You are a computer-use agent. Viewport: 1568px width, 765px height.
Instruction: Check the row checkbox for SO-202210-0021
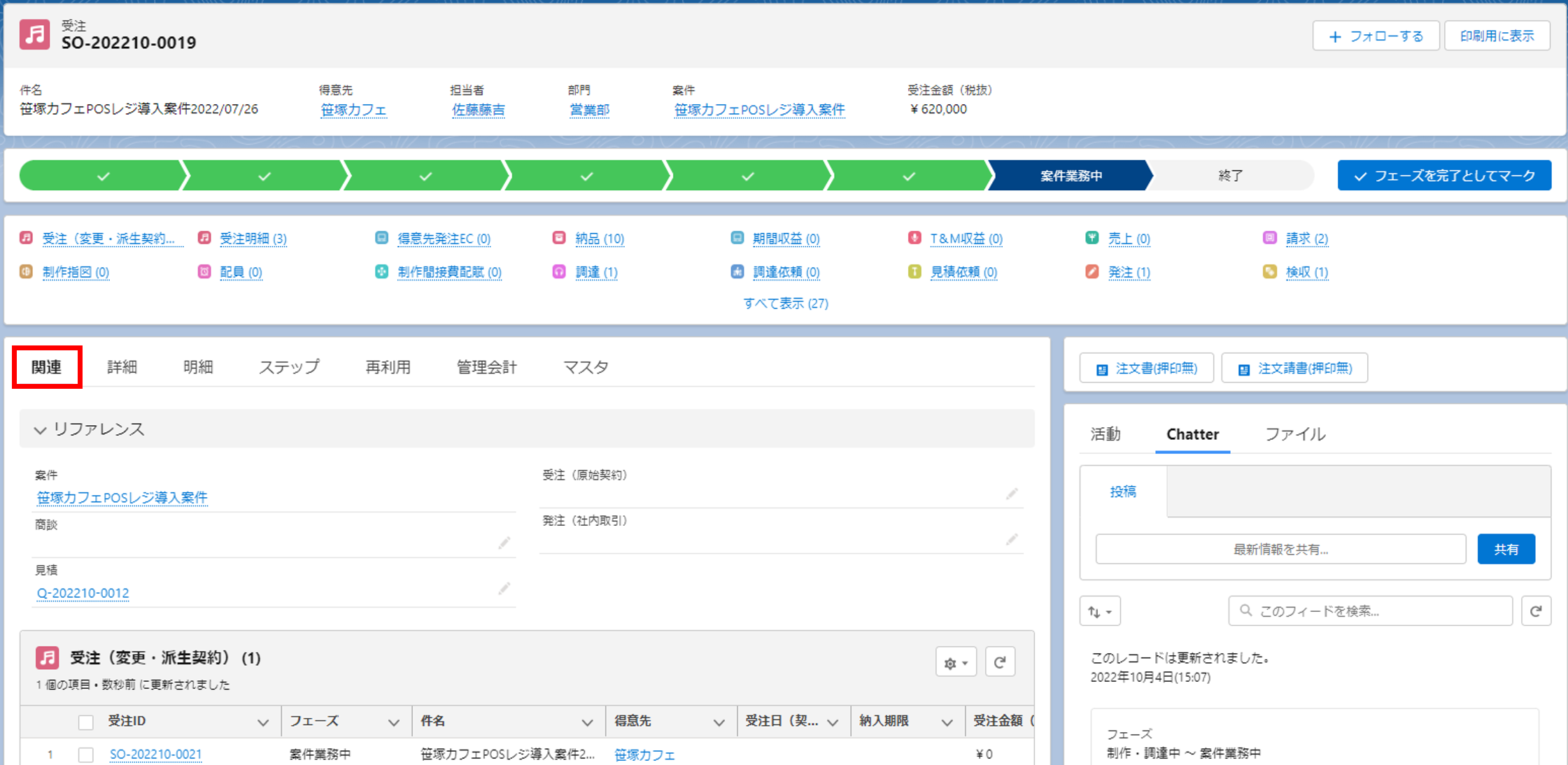tap(86, 755)
